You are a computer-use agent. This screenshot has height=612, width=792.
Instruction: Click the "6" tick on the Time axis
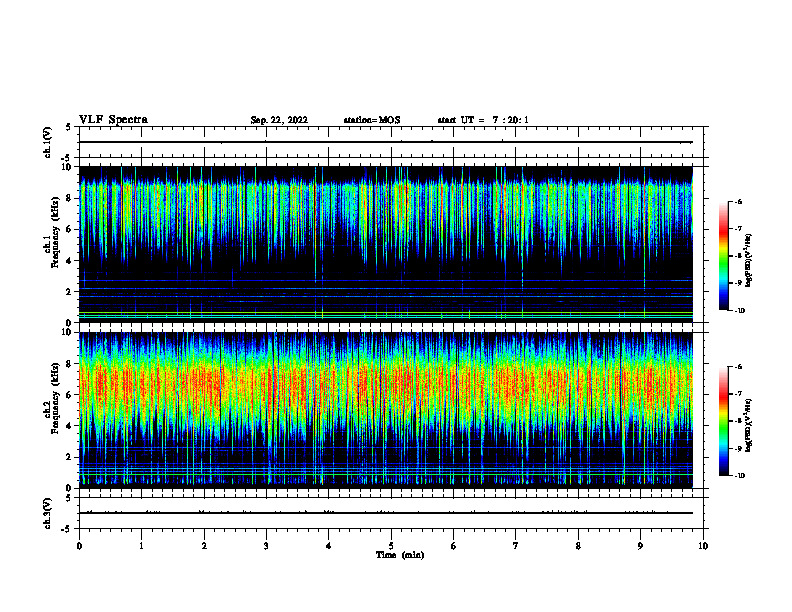coord(453,546)
